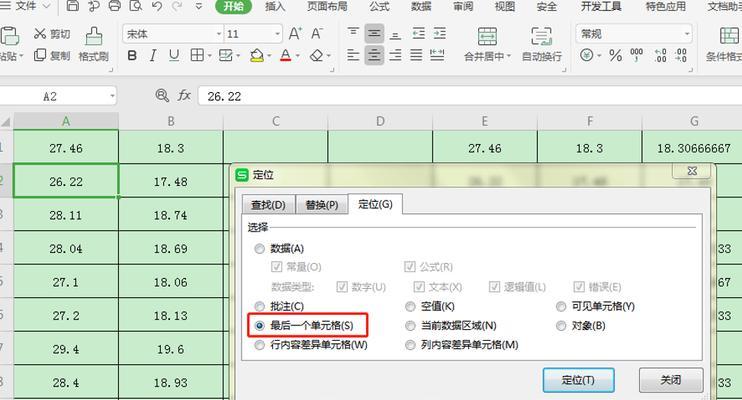Select the 对象(B) radio option

coord(561,326)
